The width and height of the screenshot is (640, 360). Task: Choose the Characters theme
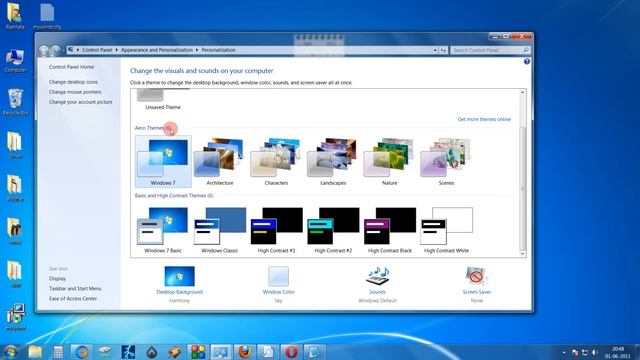pos(276,162)
